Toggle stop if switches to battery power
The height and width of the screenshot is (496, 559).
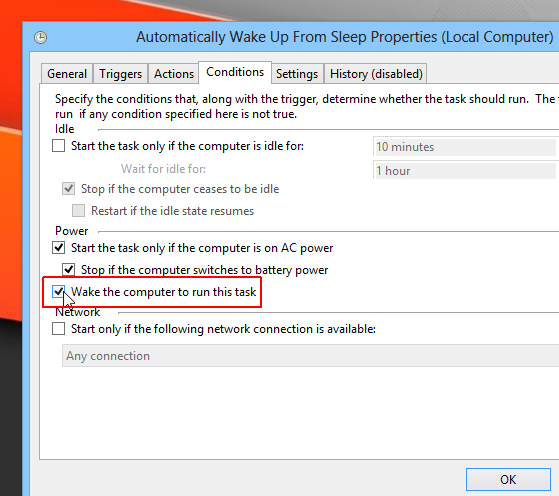(x=68, y=270)
